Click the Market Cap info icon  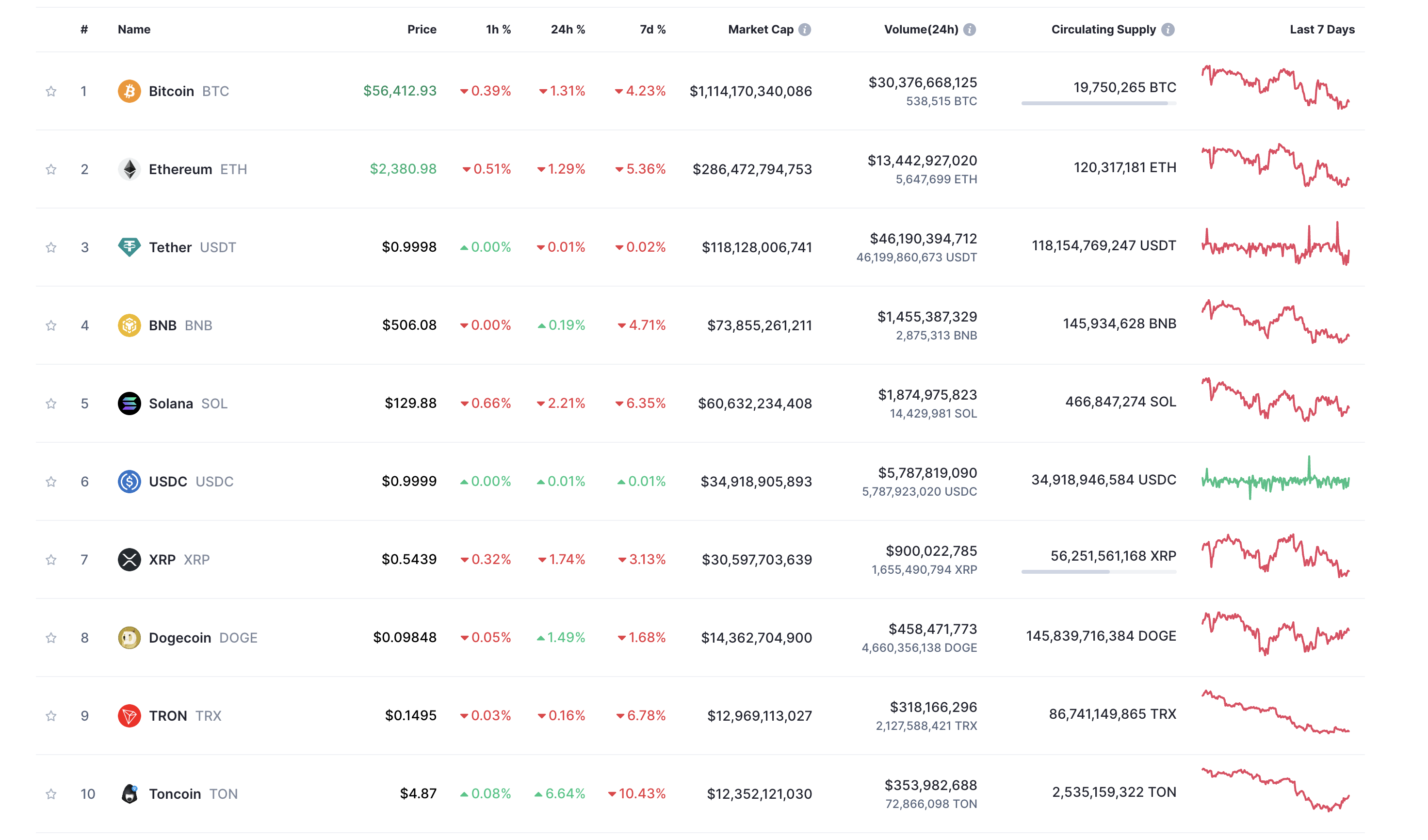click(x=805, y=30)
